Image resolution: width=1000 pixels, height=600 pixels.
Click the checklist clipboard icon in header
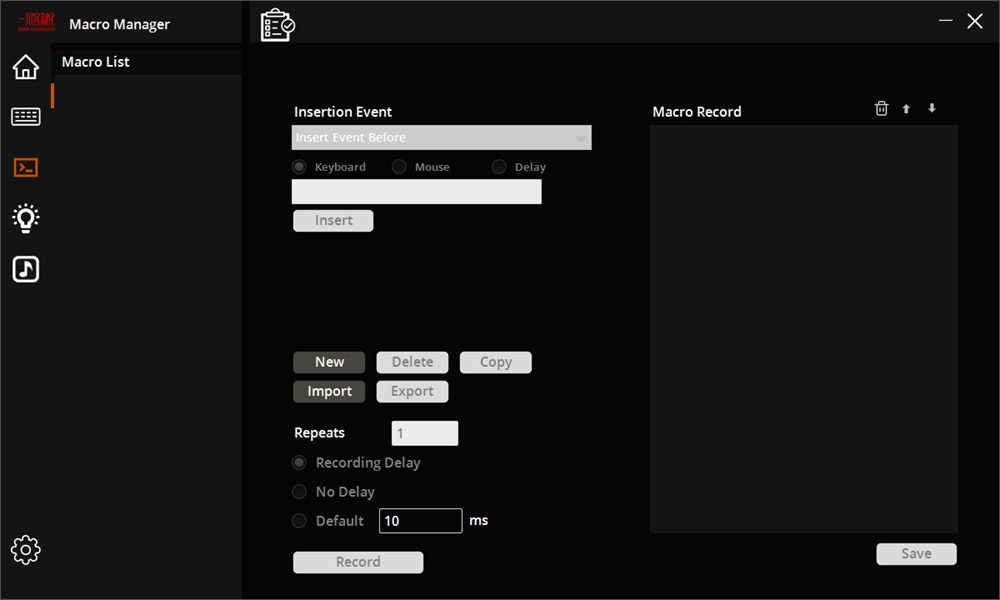click(x=277, y=25)
